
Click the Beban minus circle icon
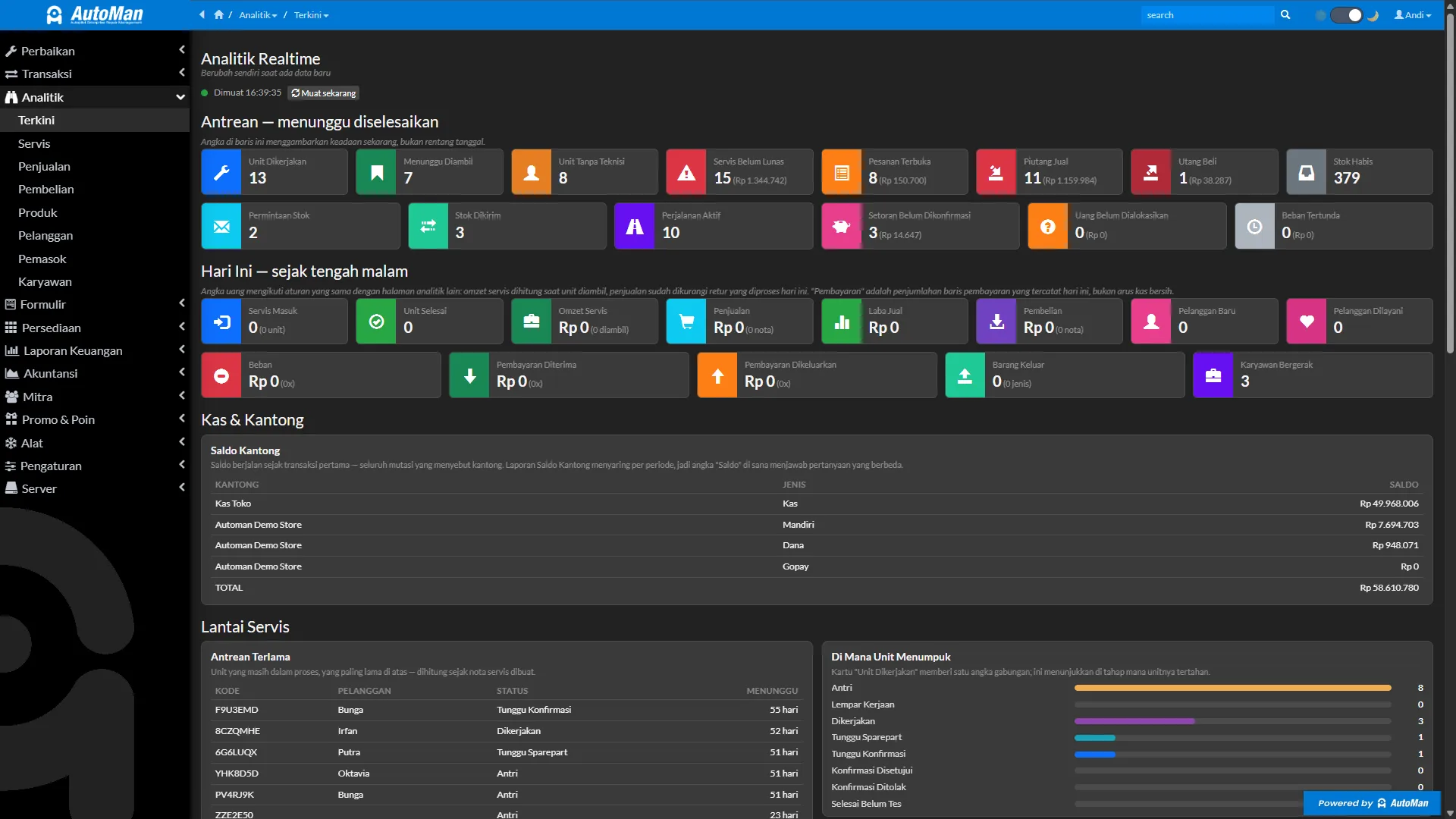(221, 375)
